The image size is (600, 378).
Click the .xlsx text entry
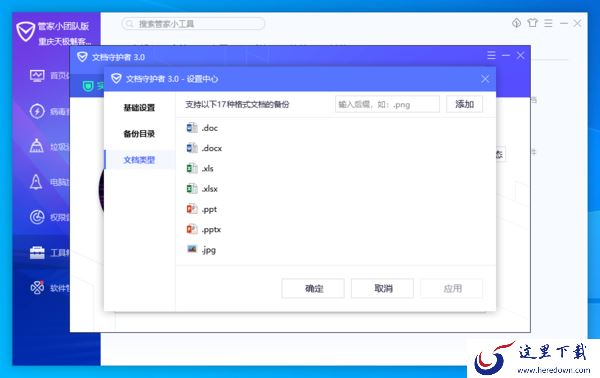point(210,189)
